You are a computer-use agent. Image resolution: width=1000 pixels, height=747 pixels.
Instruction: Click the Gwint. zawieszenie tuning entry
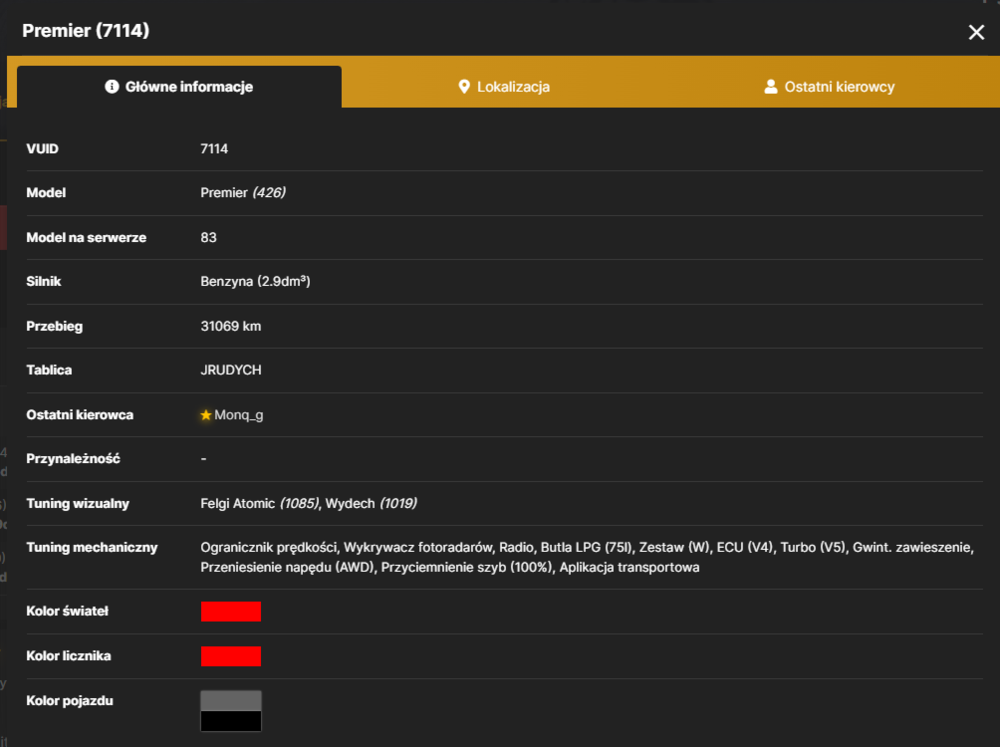tap(913, 547)
